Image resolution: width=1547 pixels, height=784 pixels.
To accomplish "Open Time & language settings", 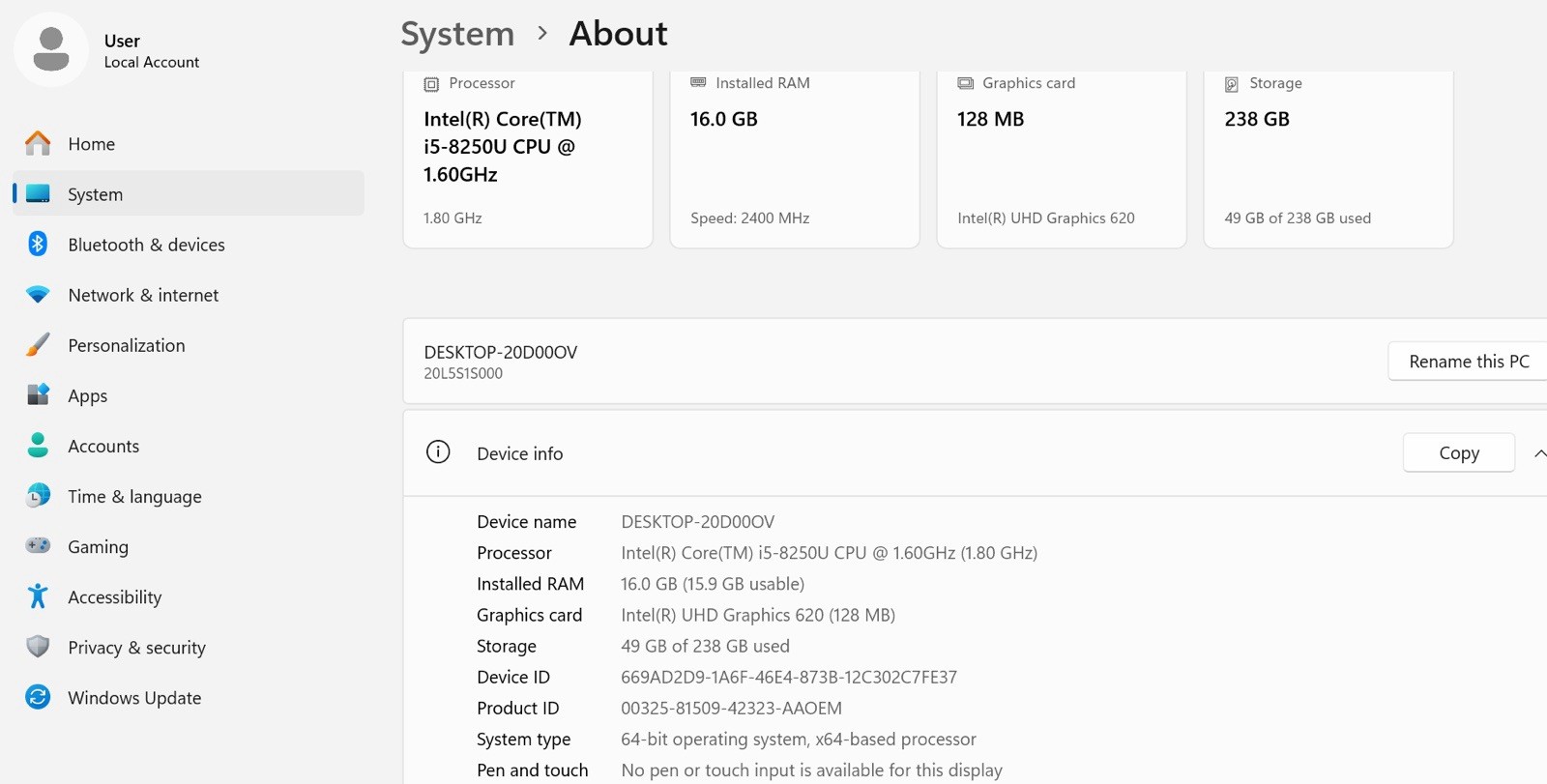I will [x=189, y=495].
